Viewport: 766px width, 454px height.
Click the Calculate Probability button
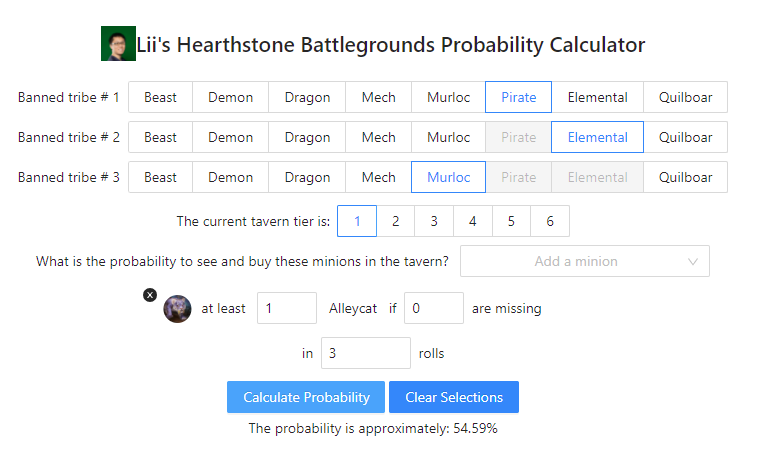[x=306, y=397]
